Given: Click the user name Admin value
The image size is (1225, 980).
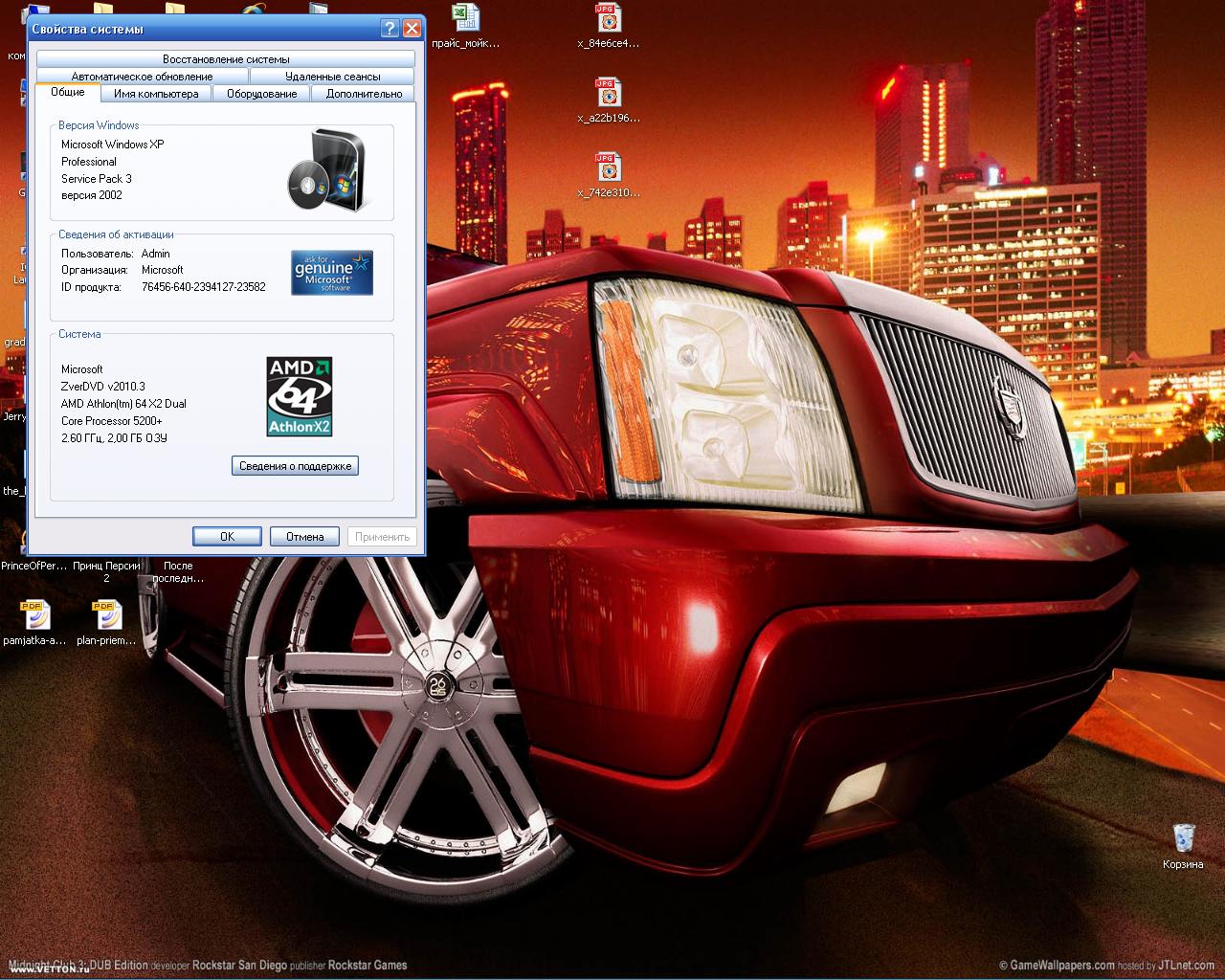Looking at the screenshot, I should [x=156, y=254].
